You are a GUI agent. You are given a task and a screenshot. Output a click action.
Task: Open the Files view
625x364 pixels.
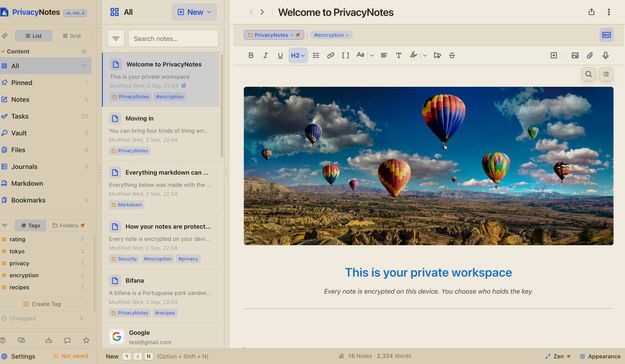pos(45,150)
